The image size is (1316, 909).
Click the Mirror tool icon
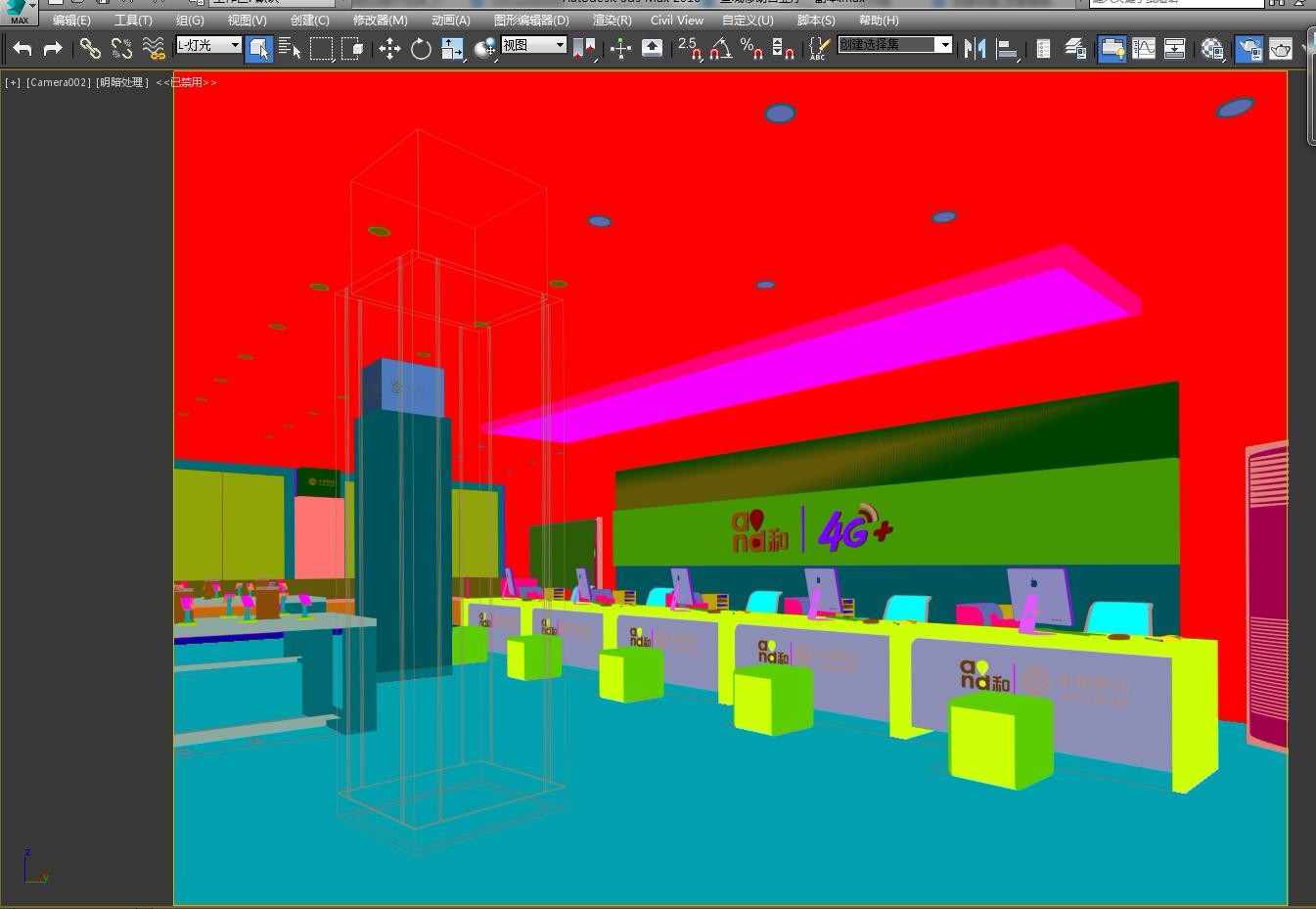975,48
